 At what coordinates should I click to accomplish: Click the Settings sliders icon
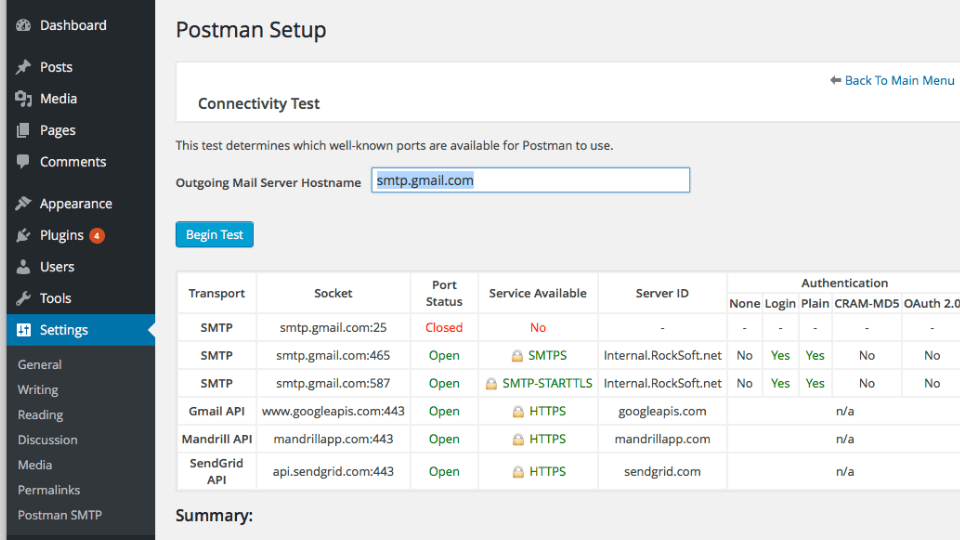tap(23, 330)
